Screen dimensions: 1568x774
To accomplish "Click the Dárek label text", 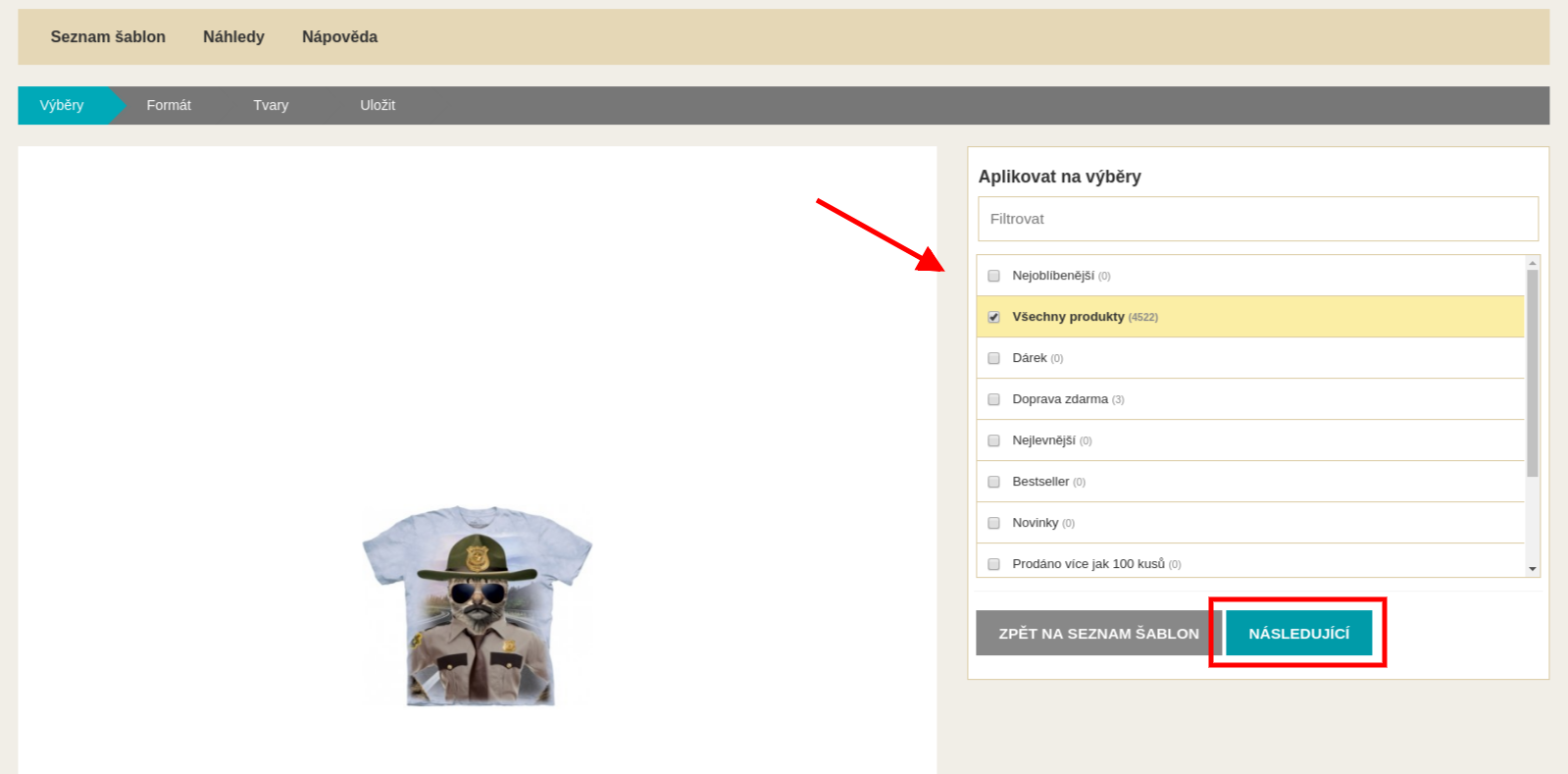I will coord(1030,358).
